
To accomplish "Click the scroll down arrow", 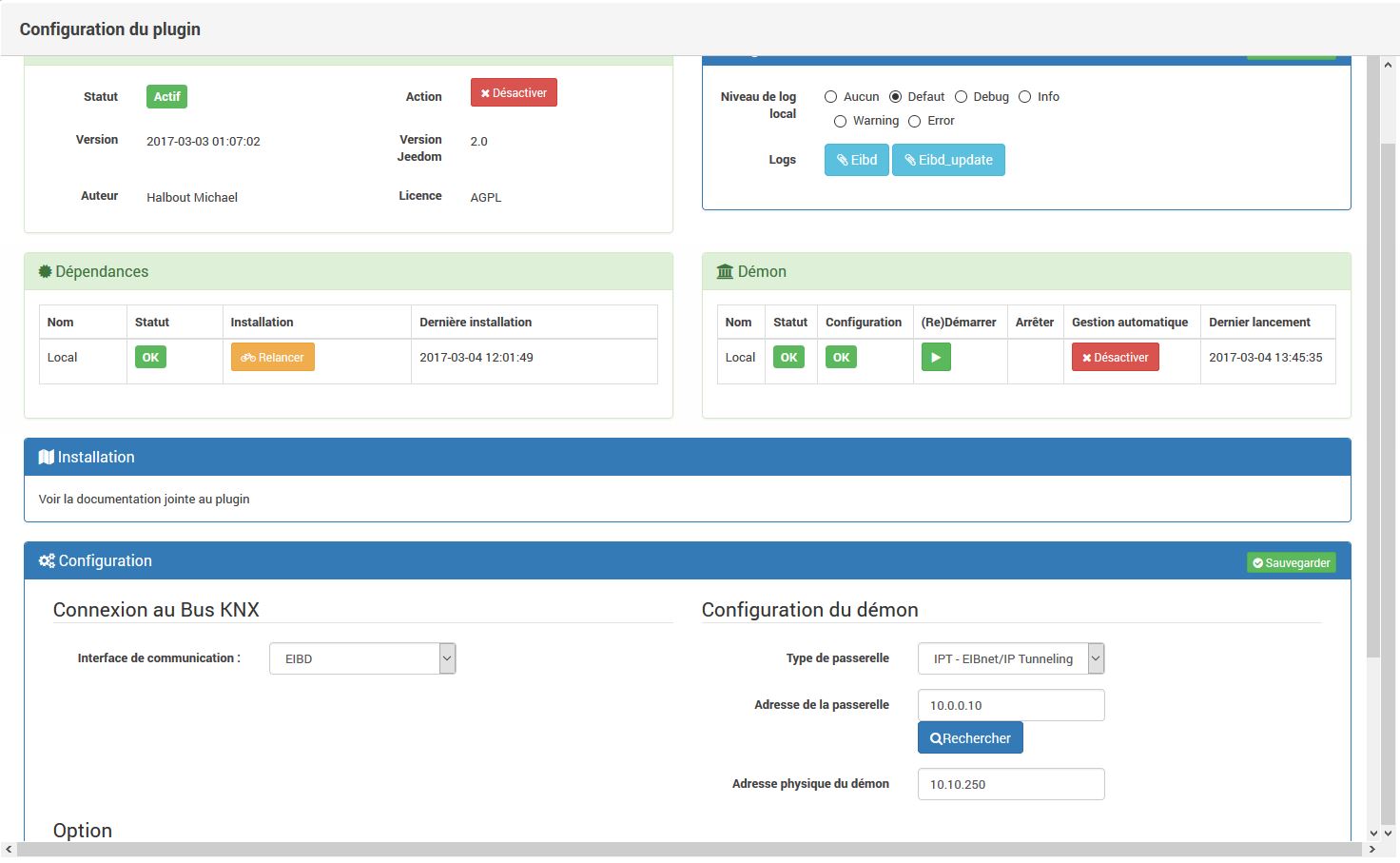I will [x=1388, y=834].
